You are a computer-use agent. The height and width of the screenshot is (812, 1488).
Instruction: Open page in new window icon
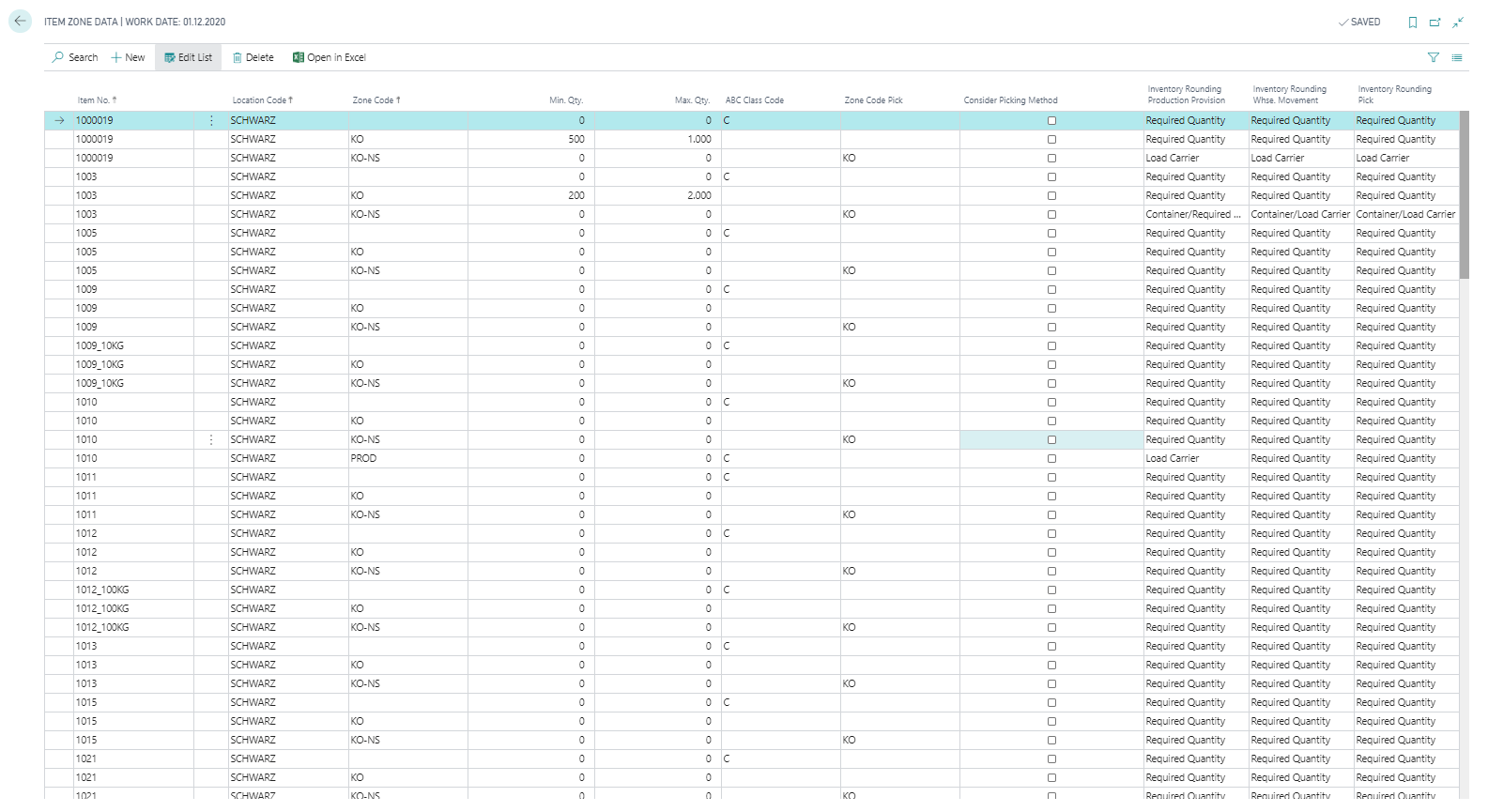coord(1434,22)
